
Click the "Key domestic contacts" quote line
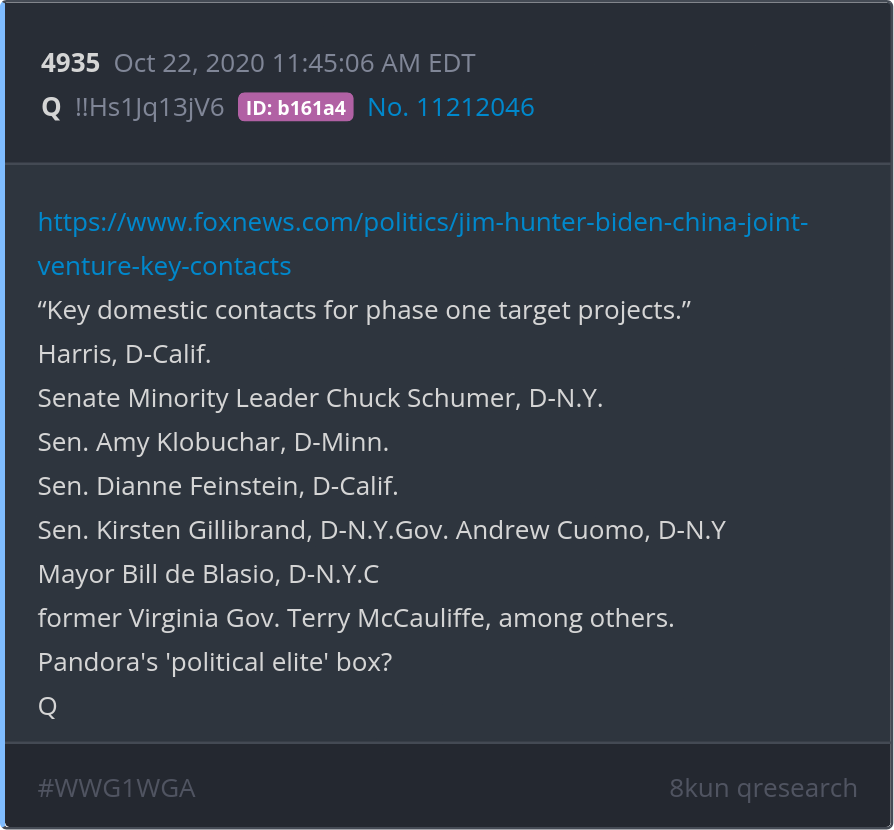click(365, 310)
